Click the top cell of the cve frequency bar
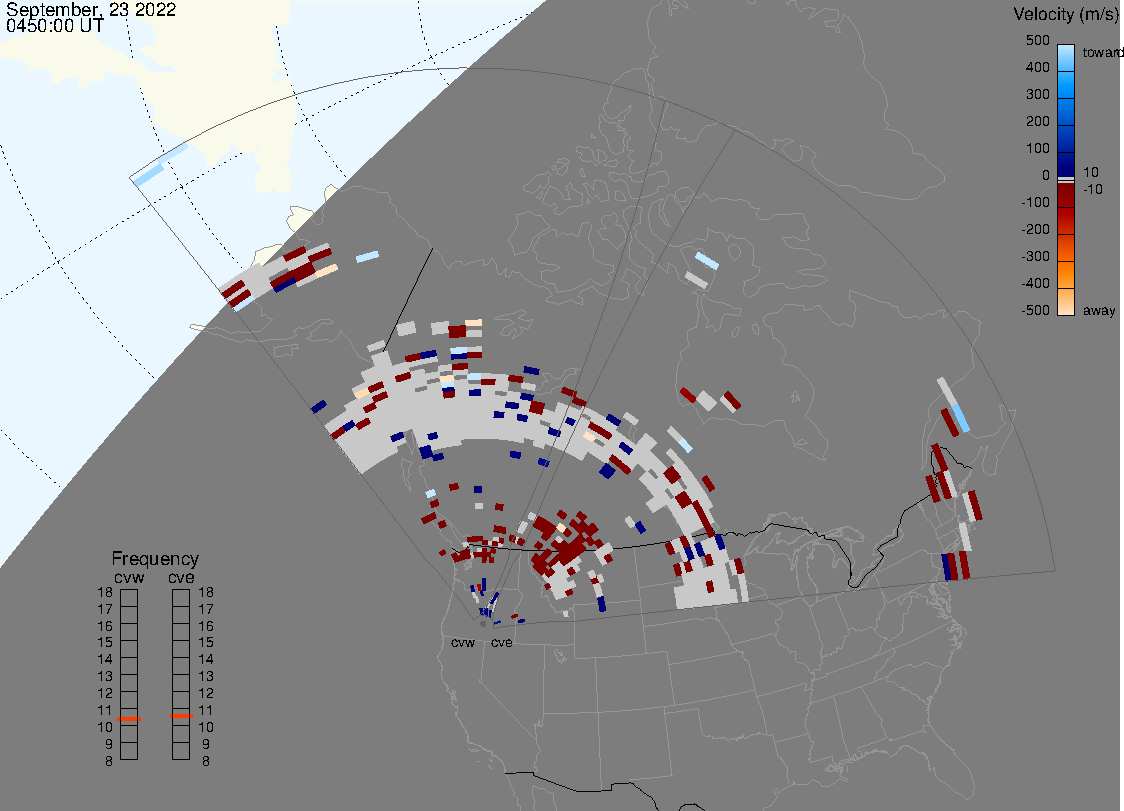 [181, 598]
